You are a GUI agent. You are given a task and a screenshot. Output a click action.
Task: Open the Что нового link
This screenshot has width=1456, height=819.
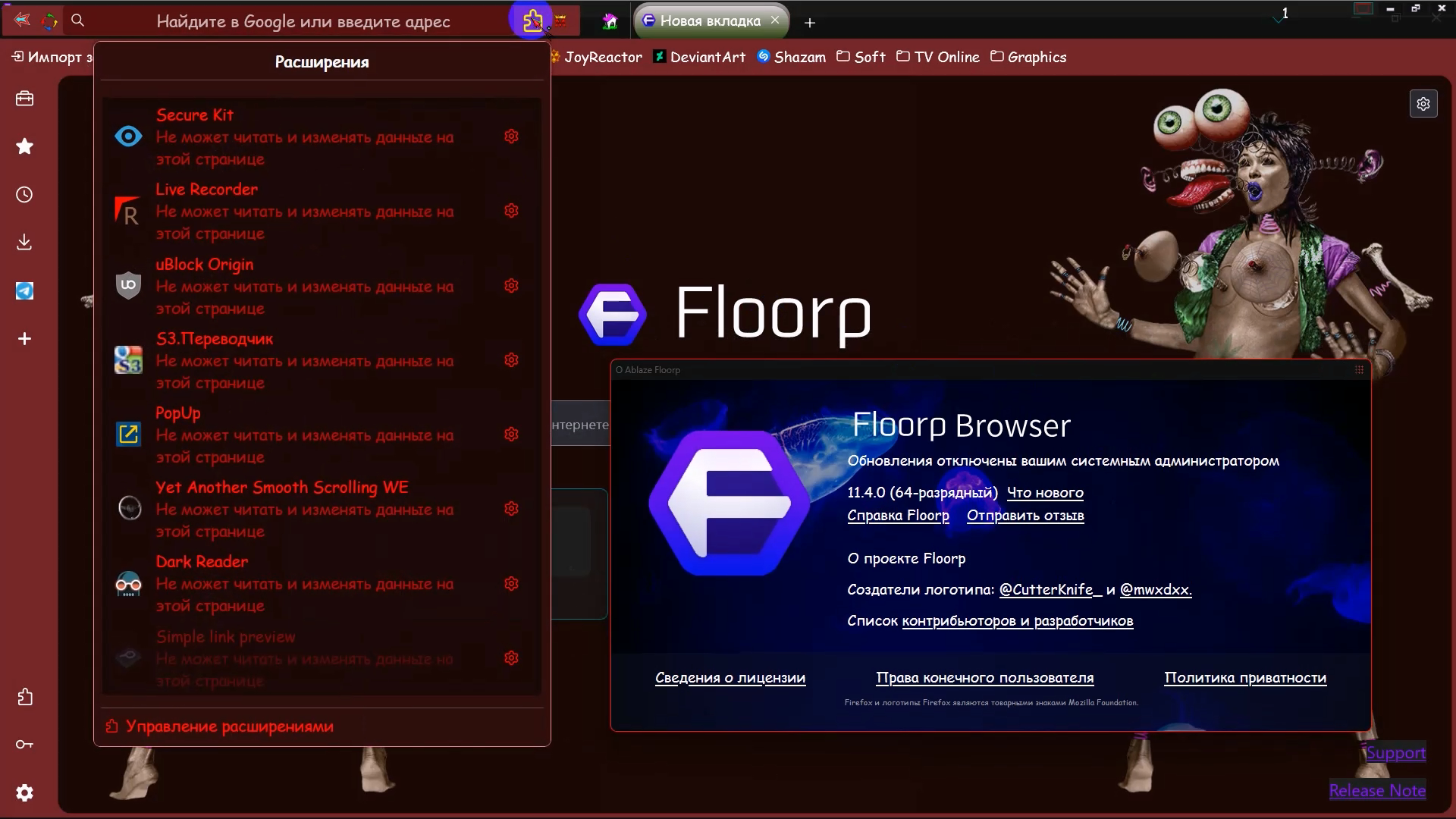tap(1044, 493)
